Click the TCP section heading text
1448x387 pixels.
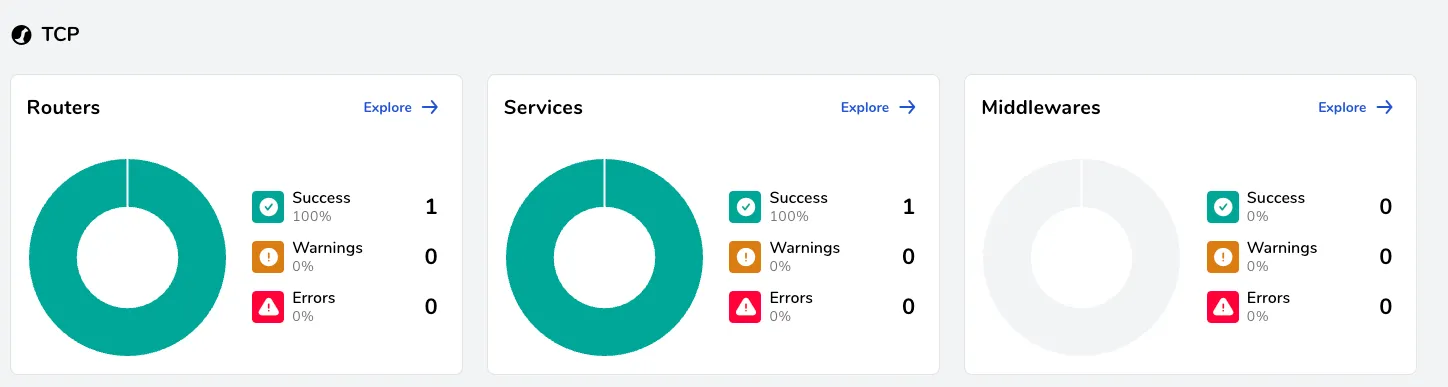point(60,35)
